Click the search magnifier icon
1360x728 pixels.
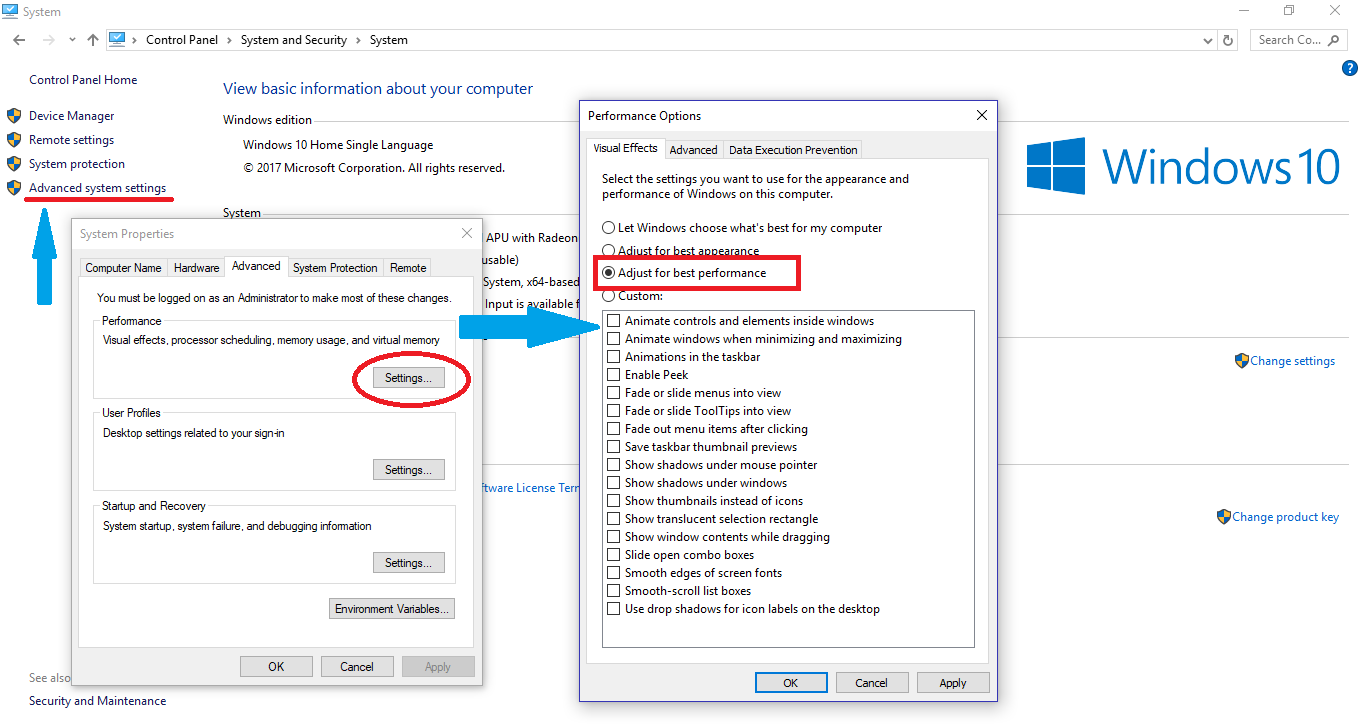tap(1333, 40)
